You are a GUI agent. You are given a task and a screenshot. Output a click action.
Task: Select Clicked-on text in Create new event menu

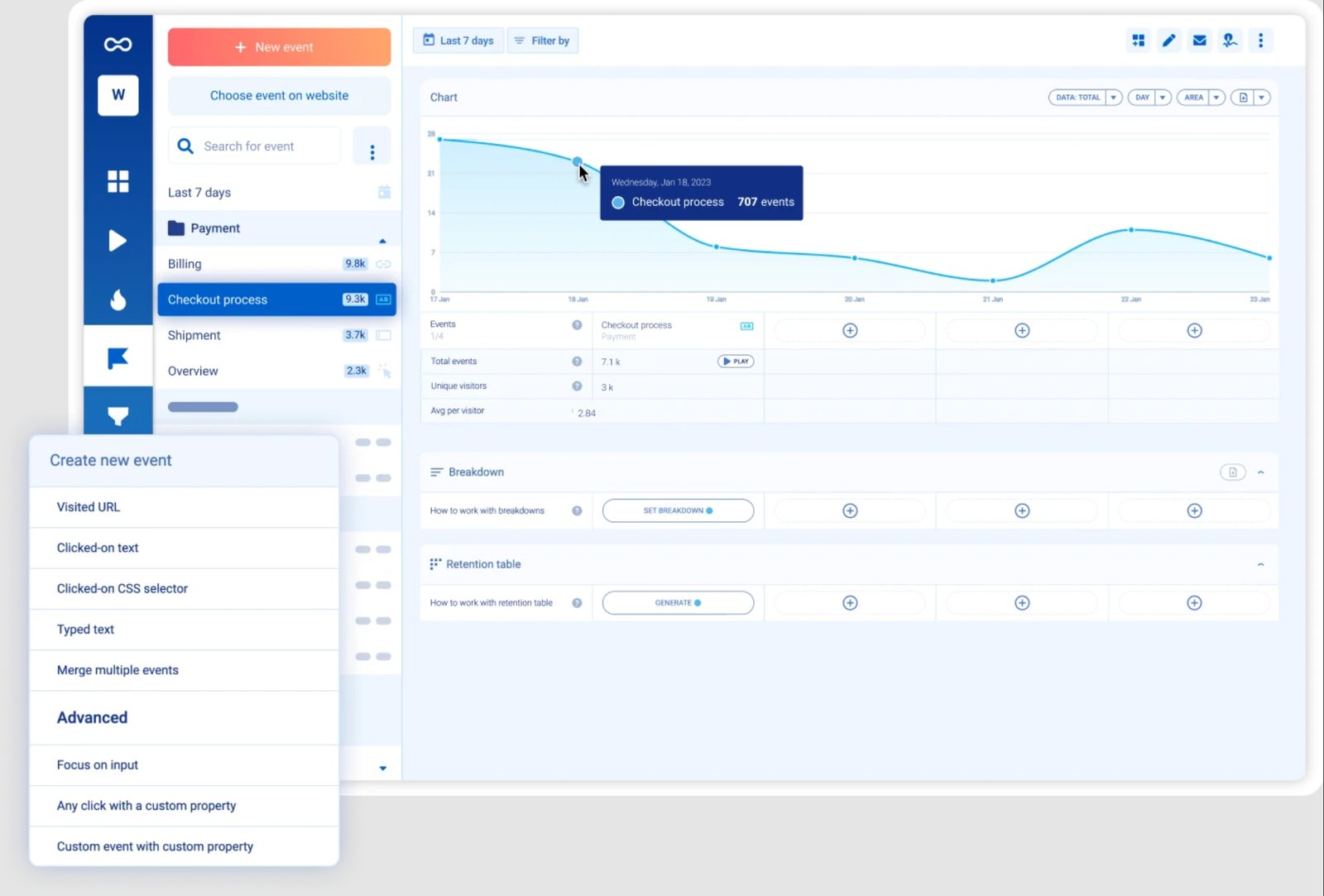(98, 548)
